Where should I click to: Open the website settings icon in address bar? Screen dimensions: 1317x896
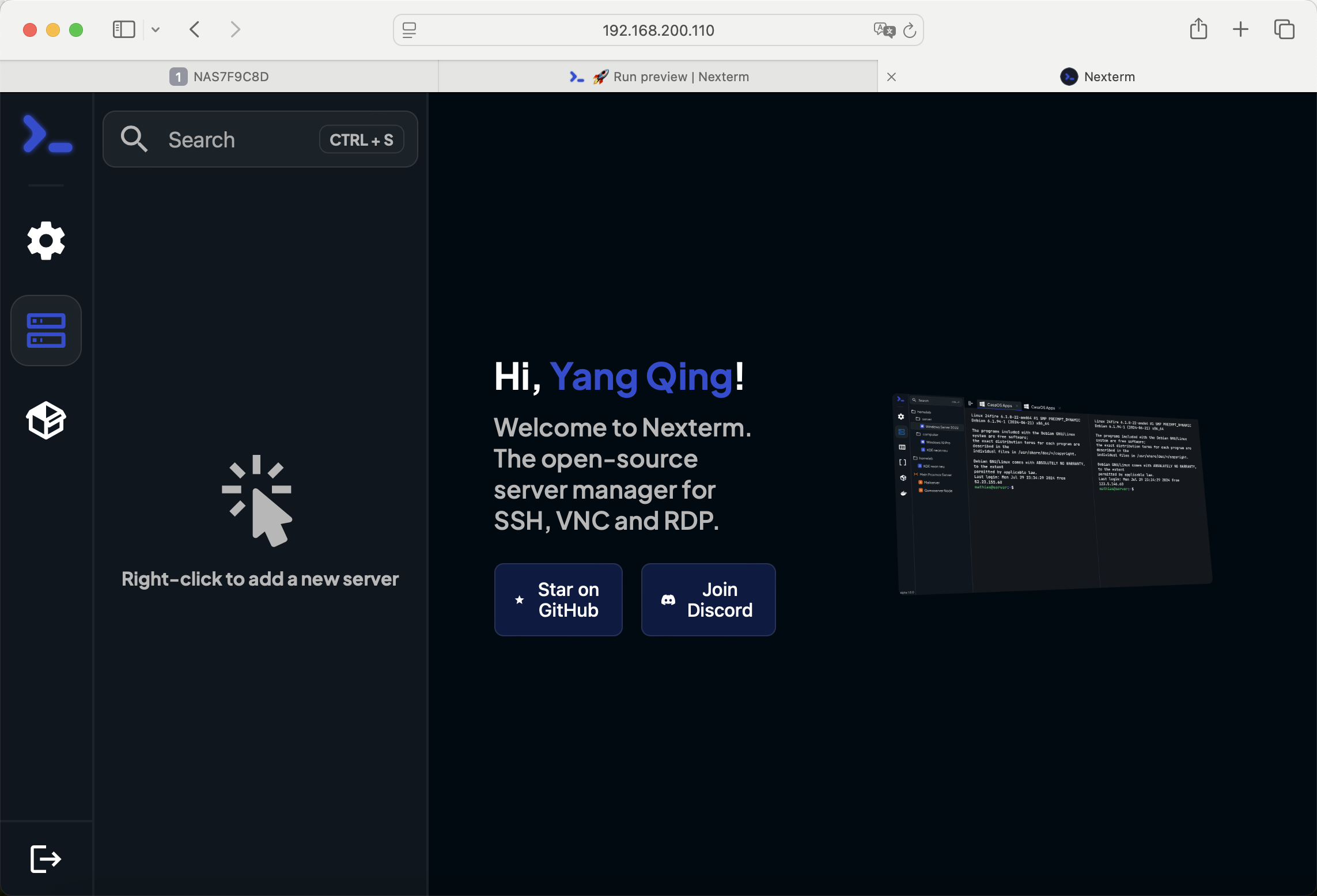409,30
